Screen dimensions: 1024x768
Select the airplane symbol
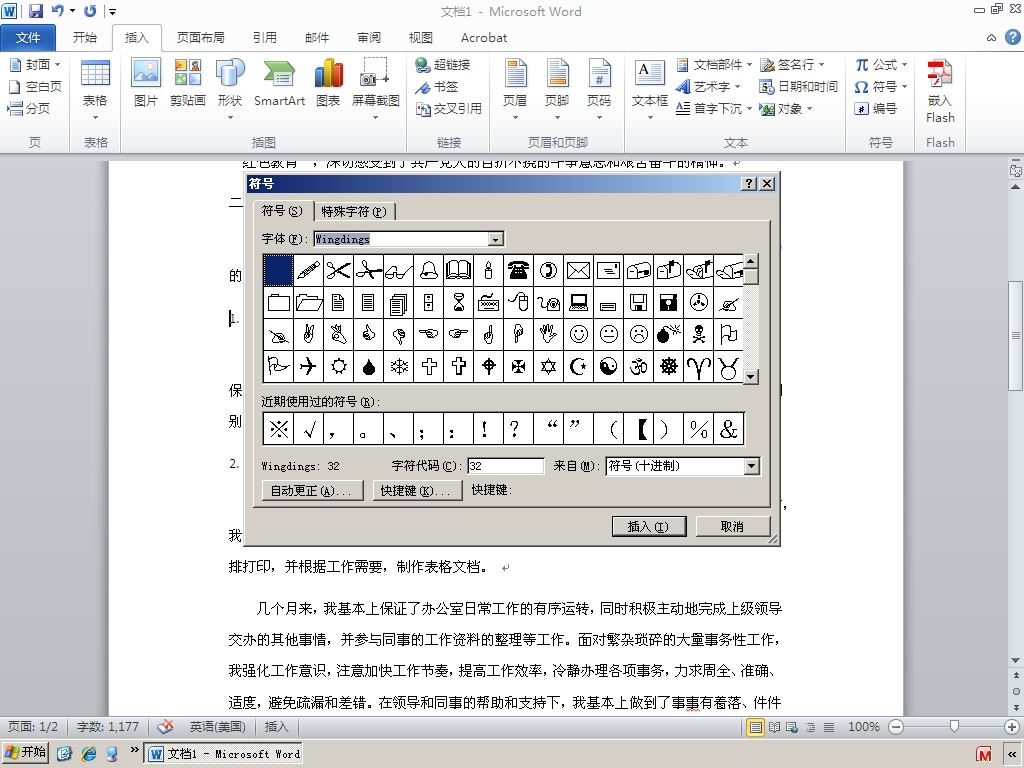[308, 366]
